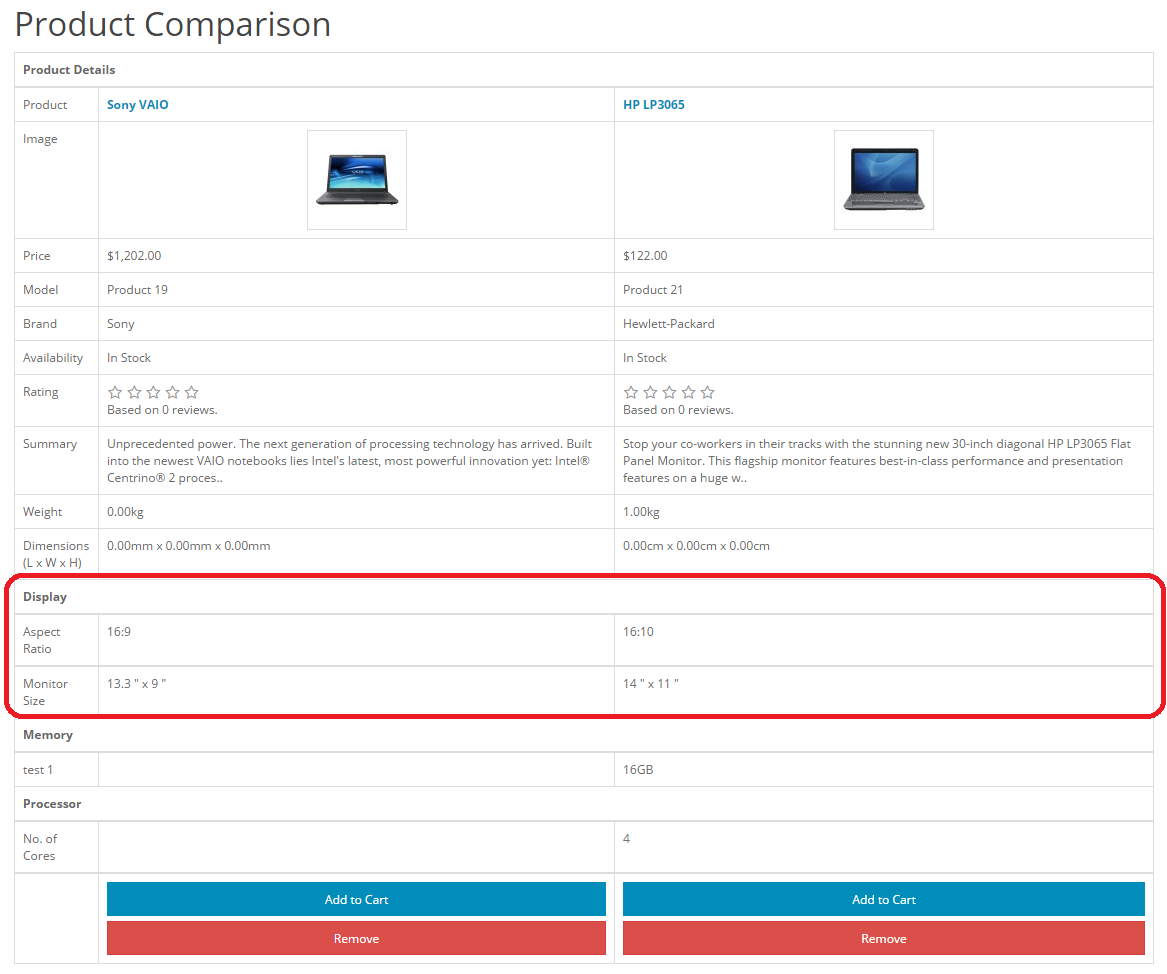1167x974 pixels.
Task: Remove HP LP3065 from comparison
Action: coord(883,938)
